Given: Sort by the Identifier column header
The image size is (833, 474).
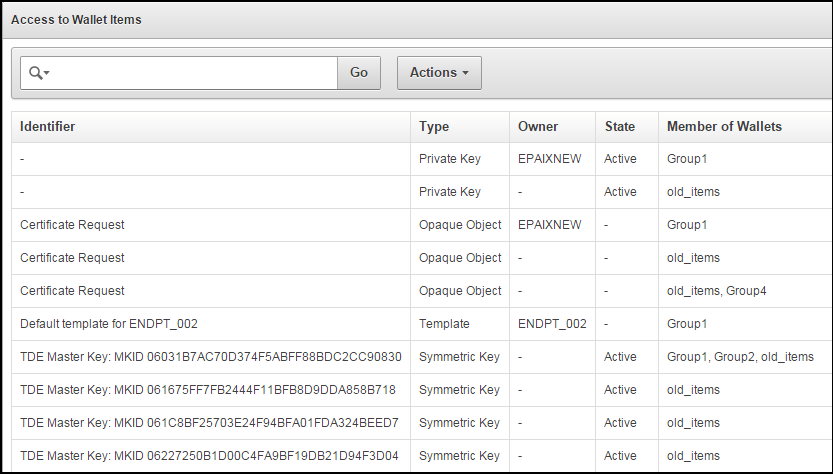Looking at the screenshot, I should tap(48, 127).
